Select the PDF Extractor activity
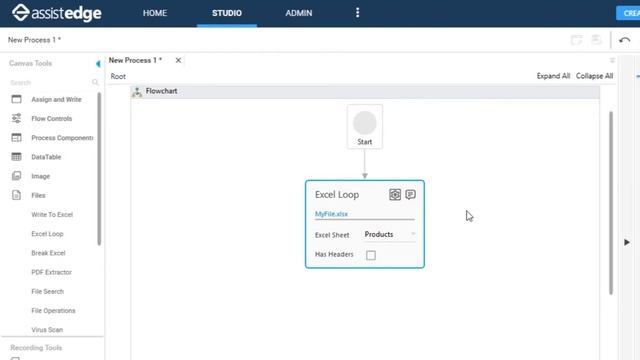640x360 pixels. click(51, 272)
